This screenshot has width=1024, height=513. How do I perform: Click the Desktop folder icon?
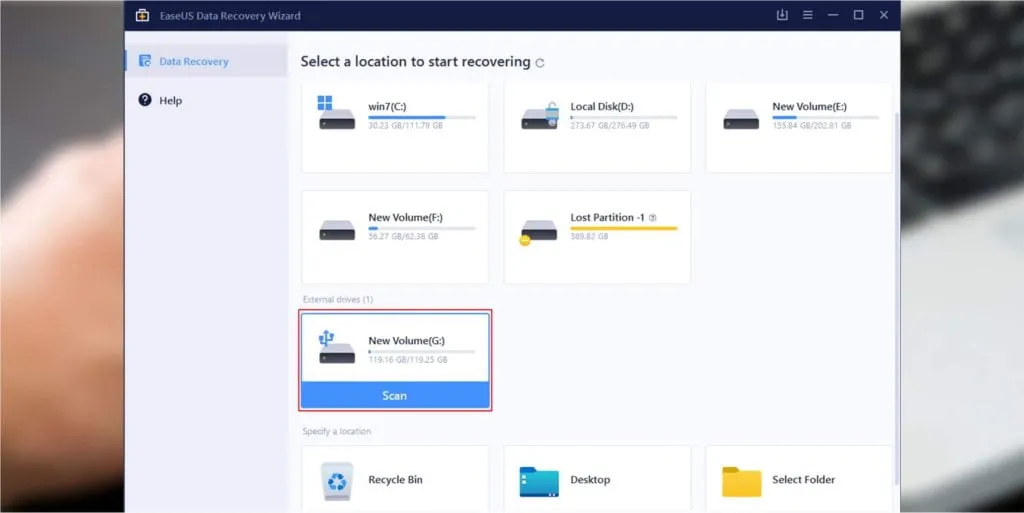click(539, 482)
